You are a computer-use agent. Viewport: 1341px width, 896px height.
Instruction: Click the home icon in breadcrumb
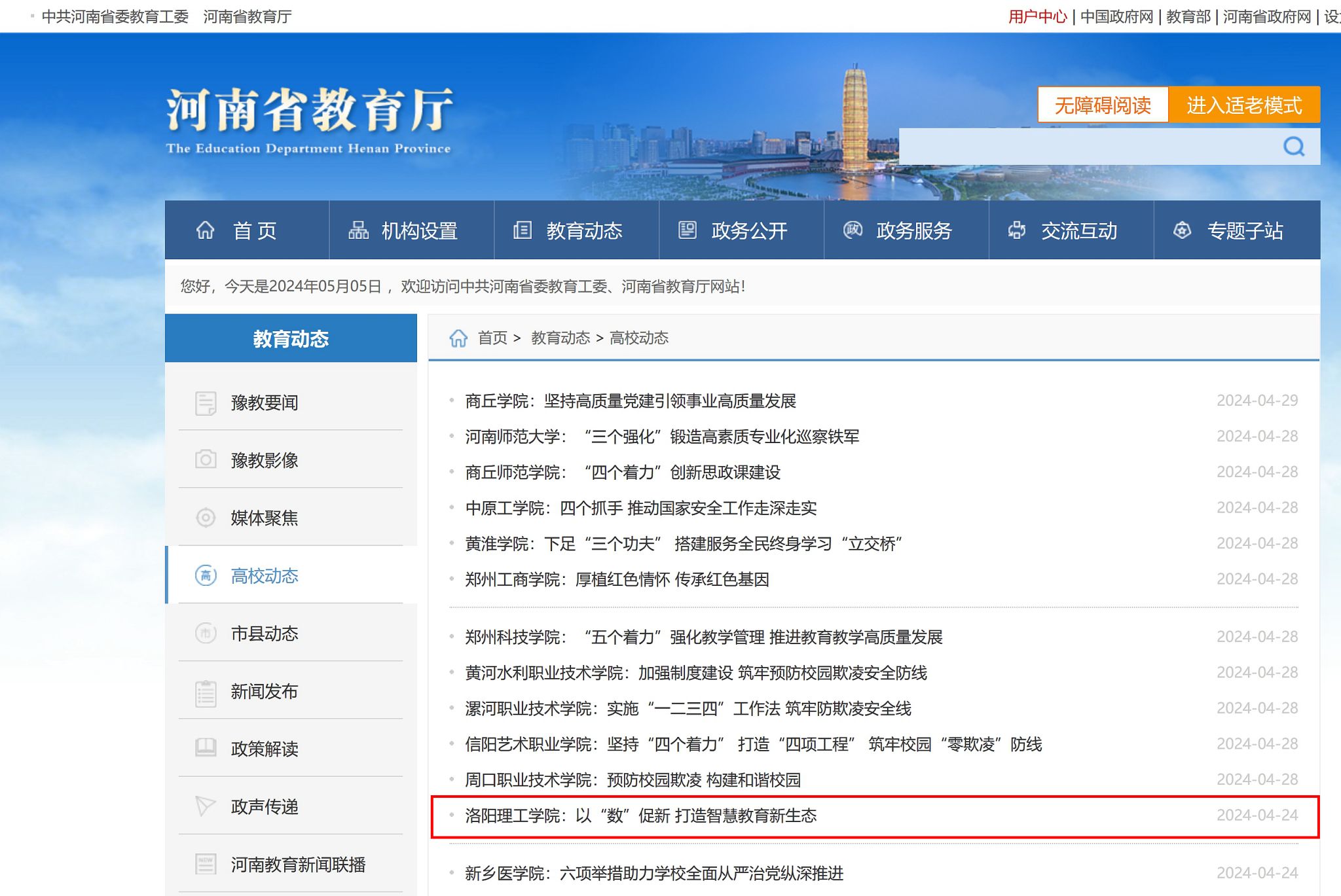coord(458,338)
